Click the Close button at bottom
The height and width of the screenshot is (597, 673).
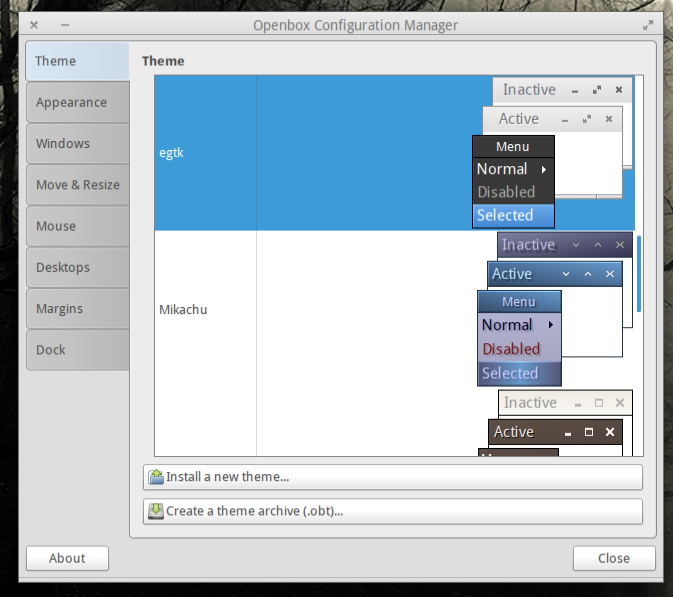pyautogui.click(x=614, y=558)
